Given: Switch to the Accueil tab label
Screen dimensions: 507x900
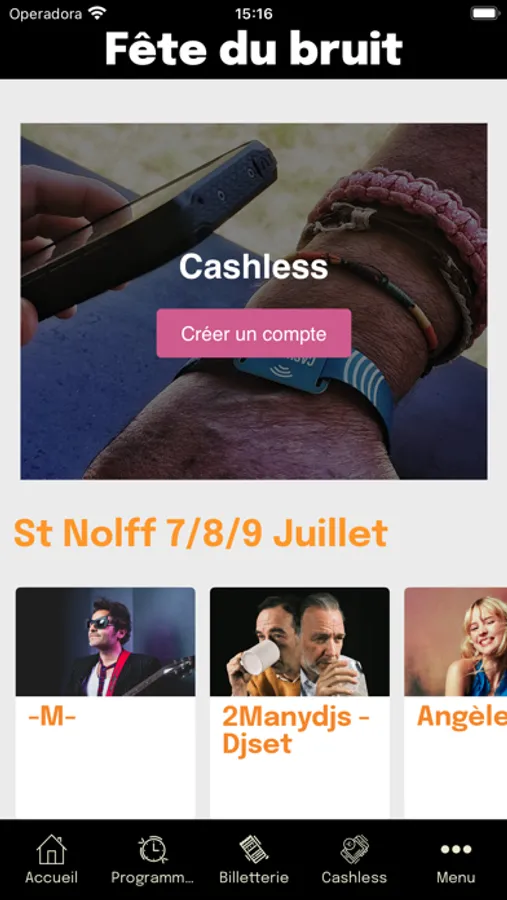Looking at the screenshot, I should (x=51, y=878).
